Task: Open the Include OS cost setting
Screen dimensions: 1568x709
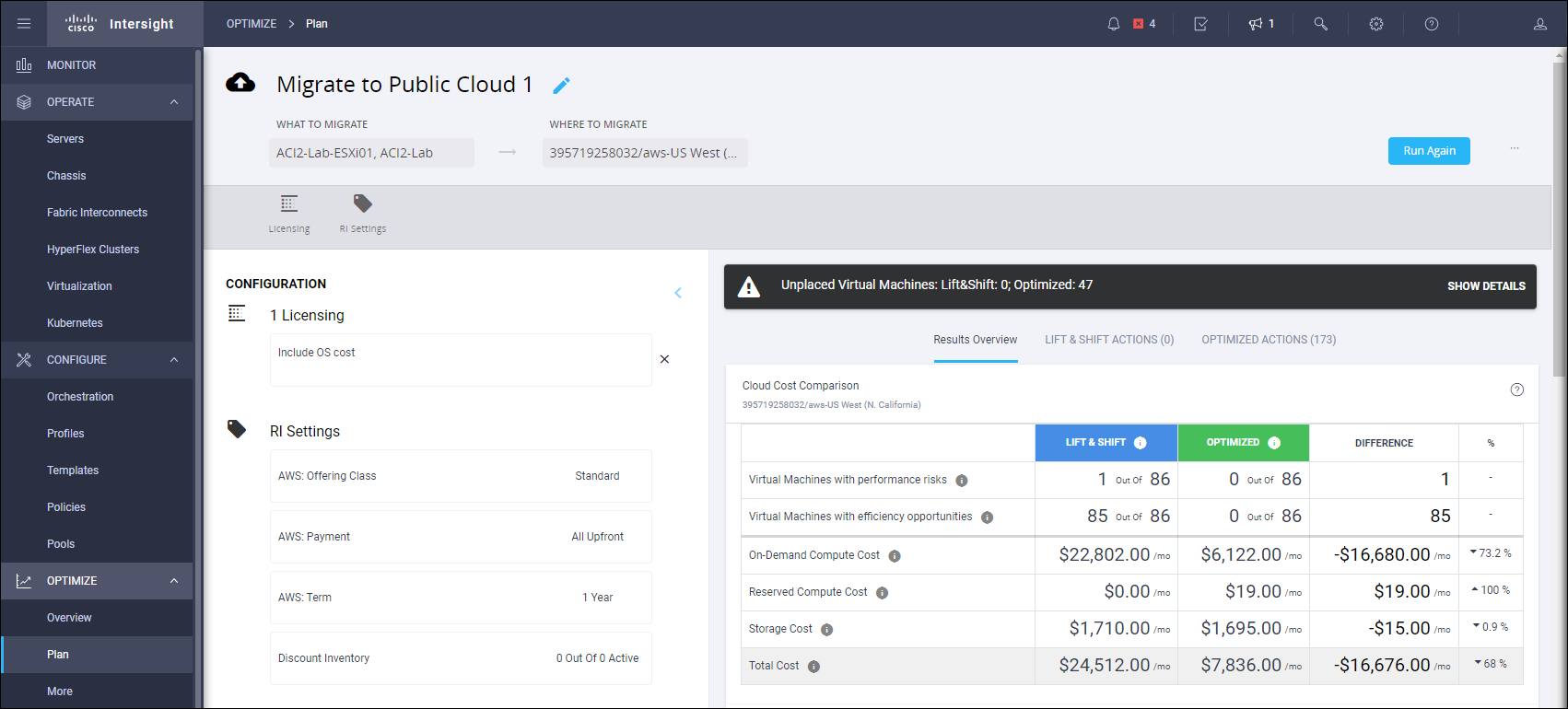Action: 461,360
